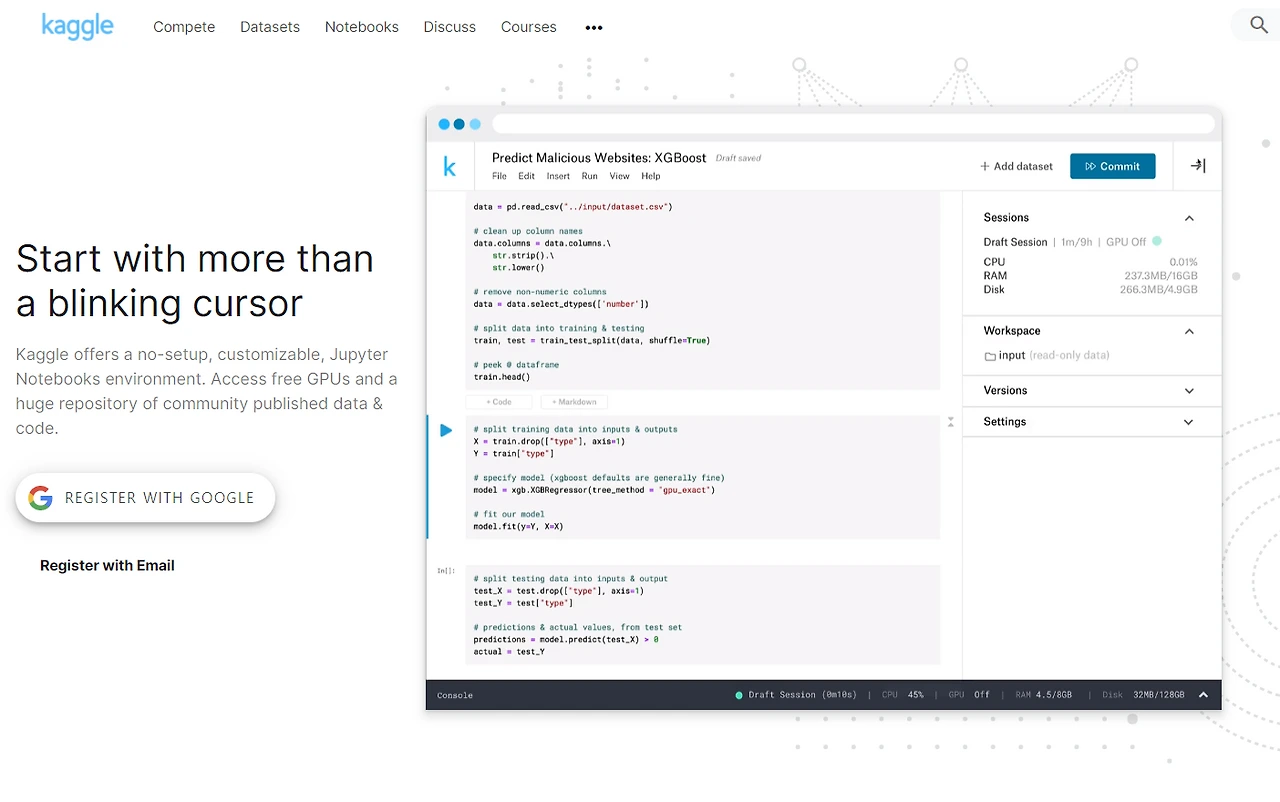Click the green status dot beside GPU Off

click(x=1157, y=241)
